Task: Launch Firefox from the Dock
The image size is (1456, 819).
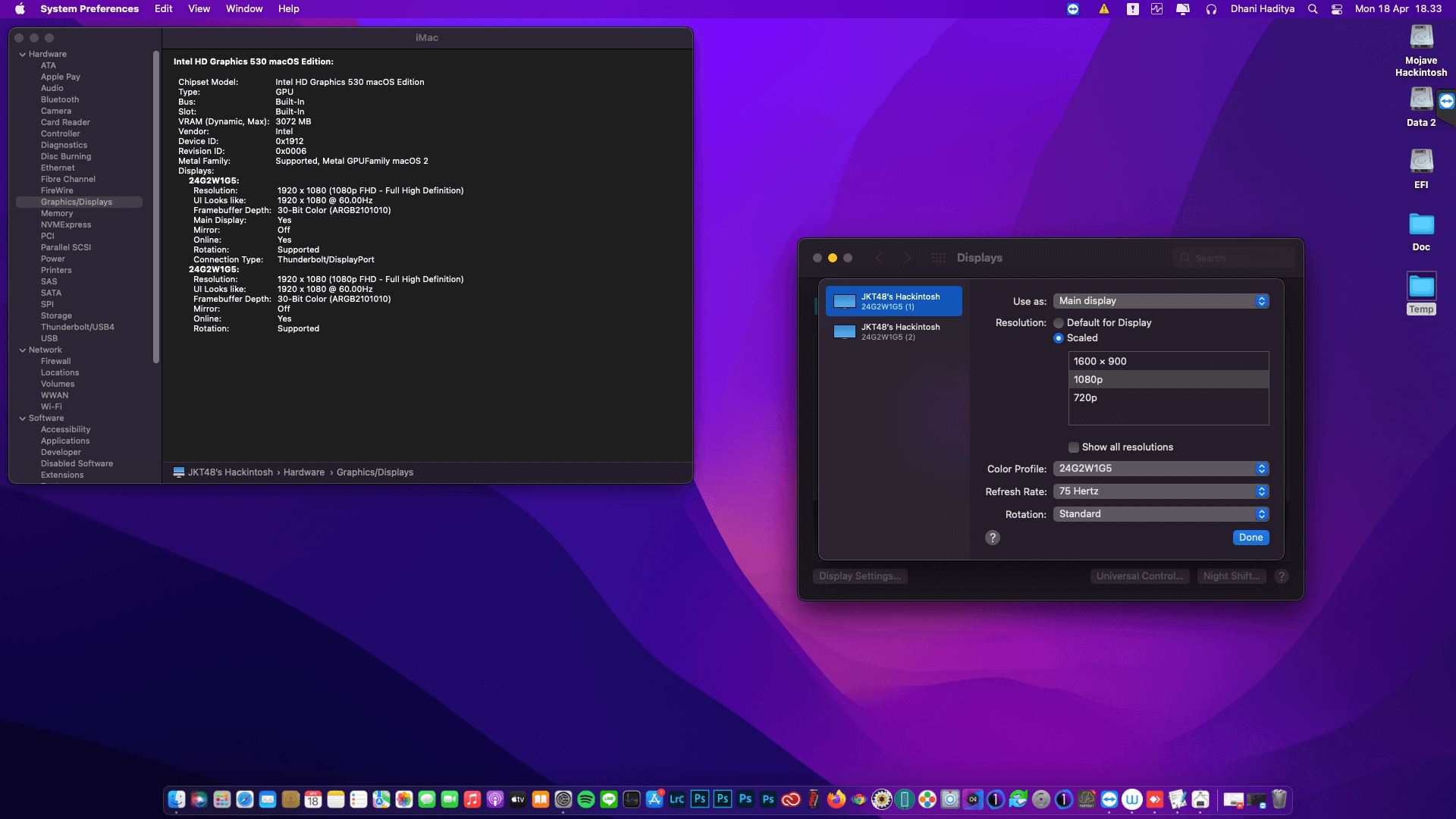Action: click(836, 799)
